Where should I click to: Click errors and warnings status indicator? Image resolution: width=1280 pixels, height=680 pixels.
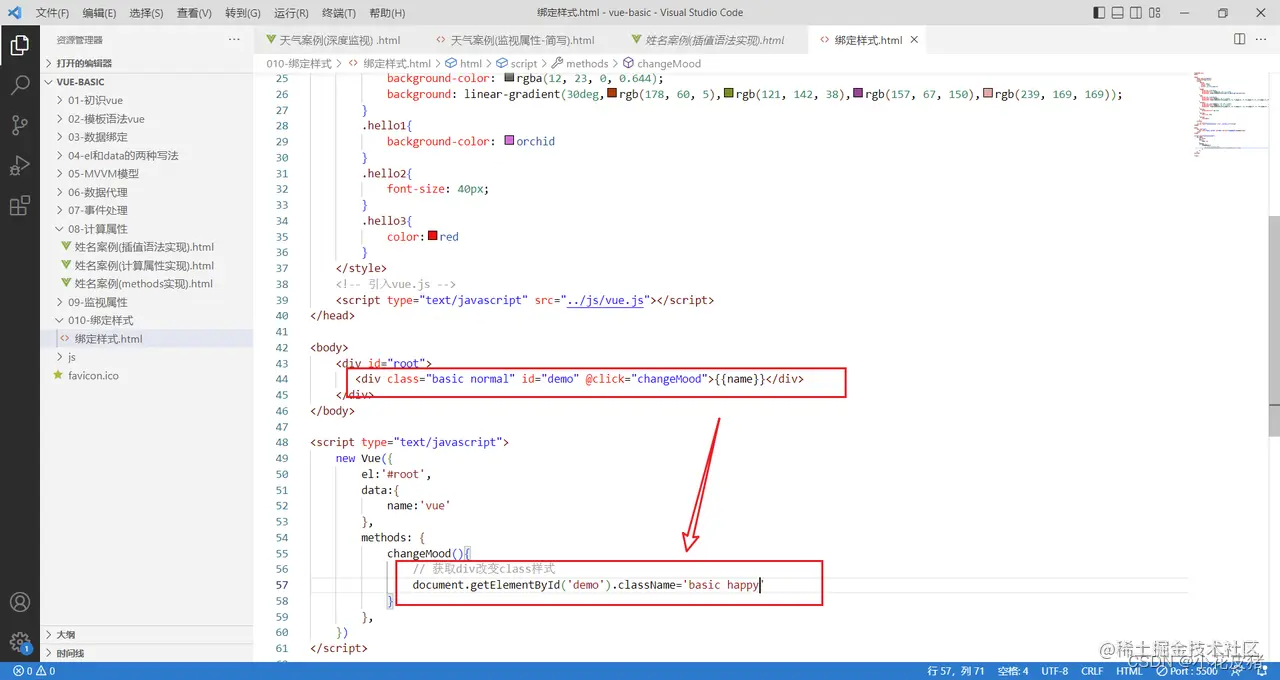coord(34,671)
